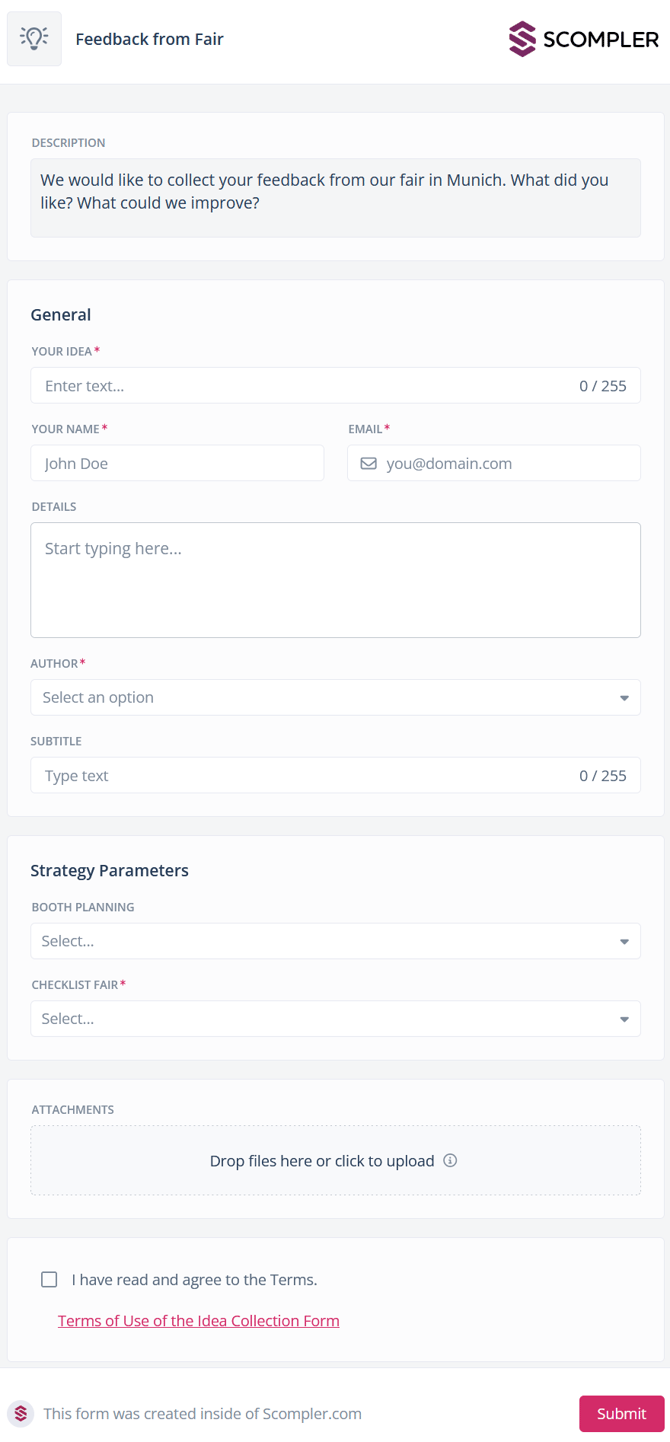Click the Author dropdown arrow
Viewport: 670px width, 1442px height.
click(624, 698)
